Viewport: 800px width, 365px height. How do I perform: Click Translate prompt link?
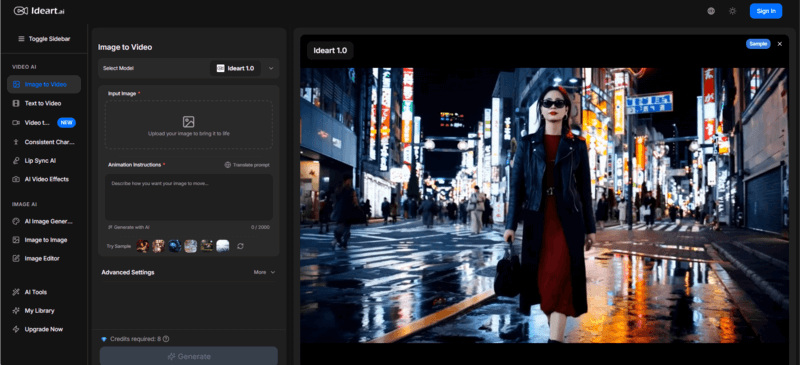[x=247, y=165]
